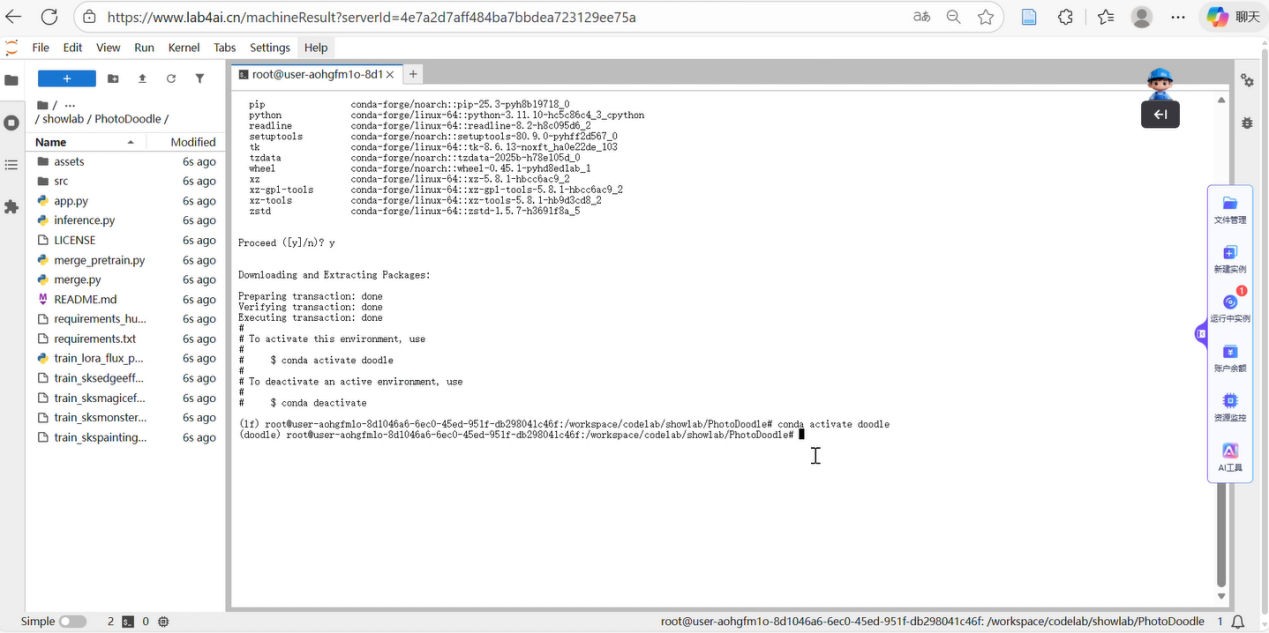Viewport: 1269px width, 633px height.
Task: Toggle the file filter funnel icon
Action: (200, 79)
